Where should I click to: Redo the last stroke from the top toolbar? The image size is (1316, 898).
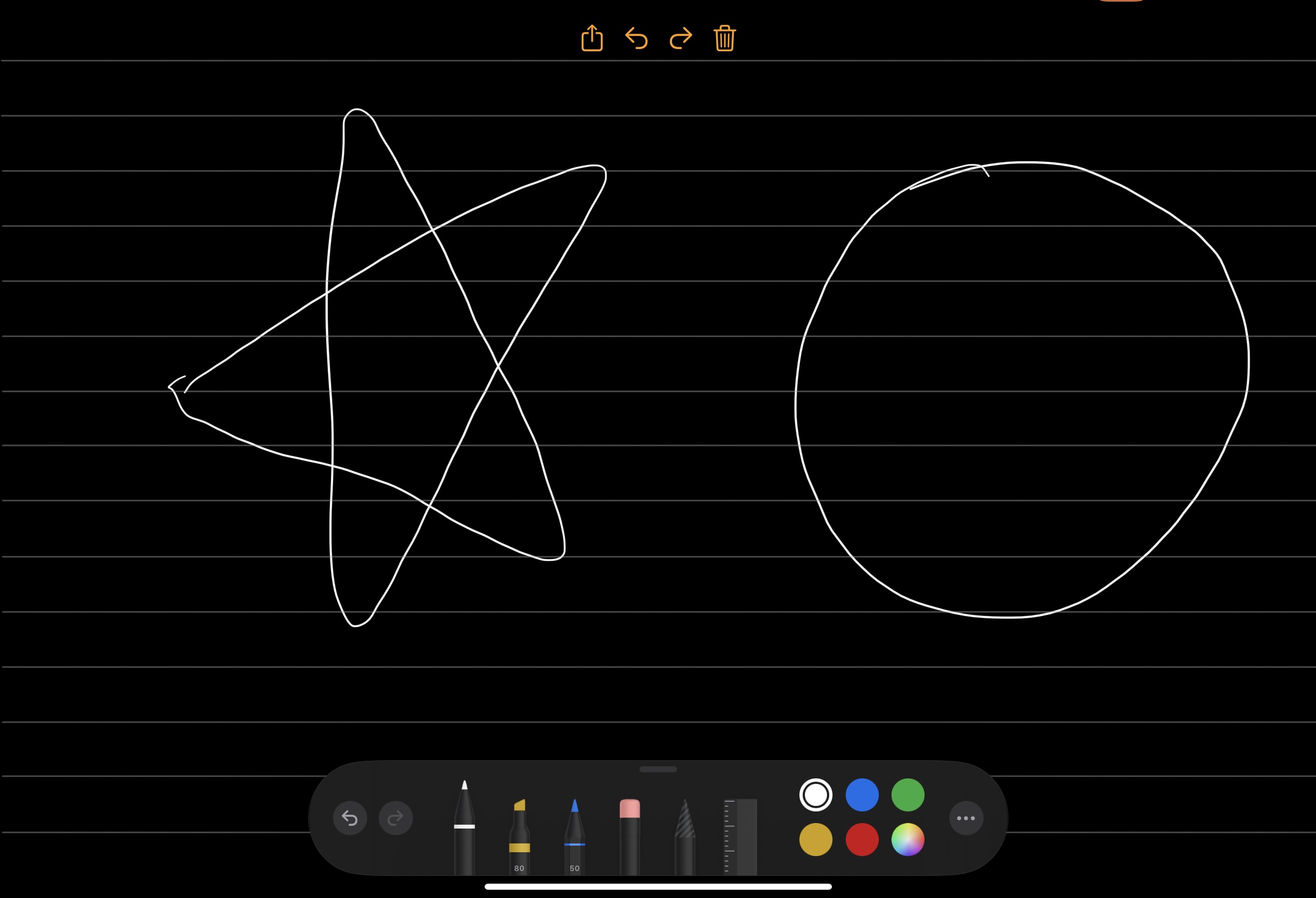pos(680,39)
